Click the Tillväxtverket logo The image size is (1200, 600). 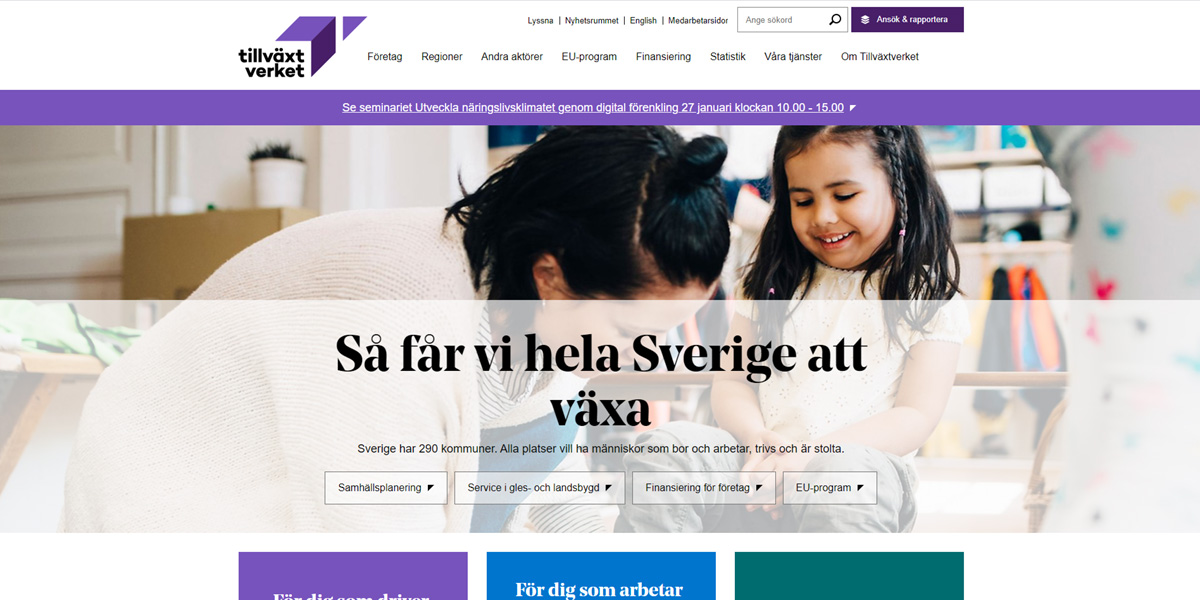pos(302,47)
